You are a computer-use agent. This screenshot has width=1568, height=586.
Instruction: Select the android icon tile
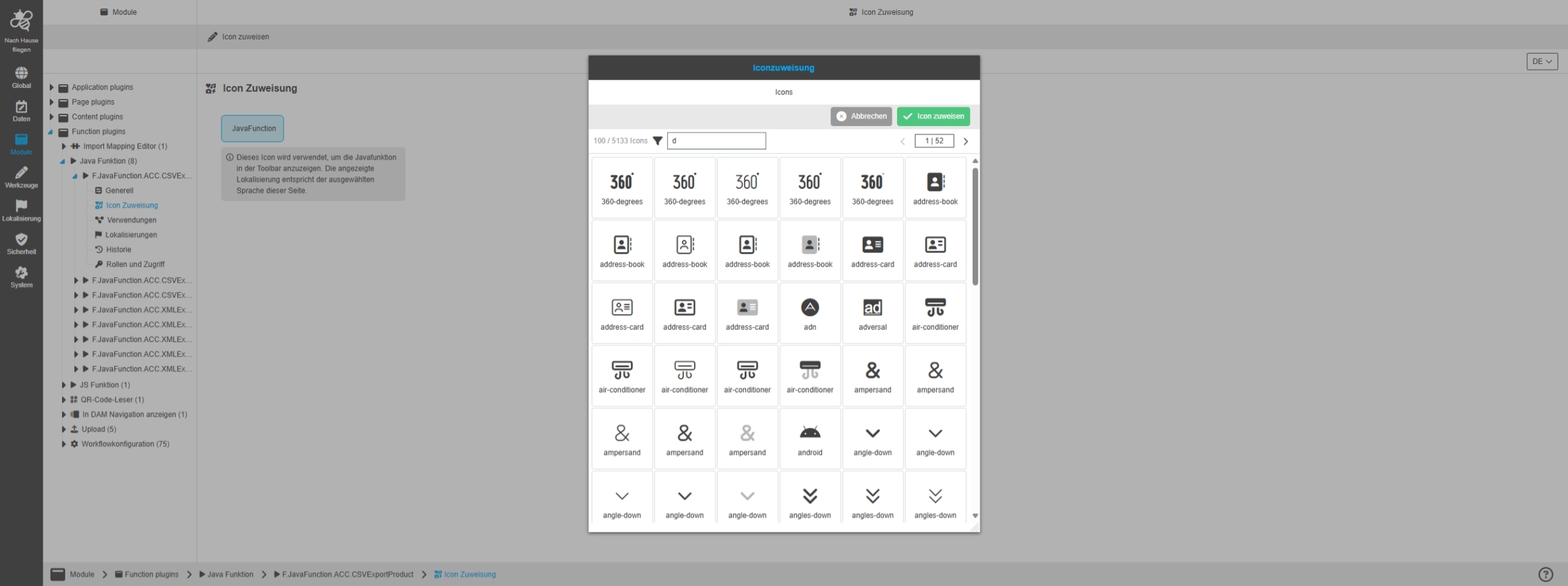pos(810,439)
